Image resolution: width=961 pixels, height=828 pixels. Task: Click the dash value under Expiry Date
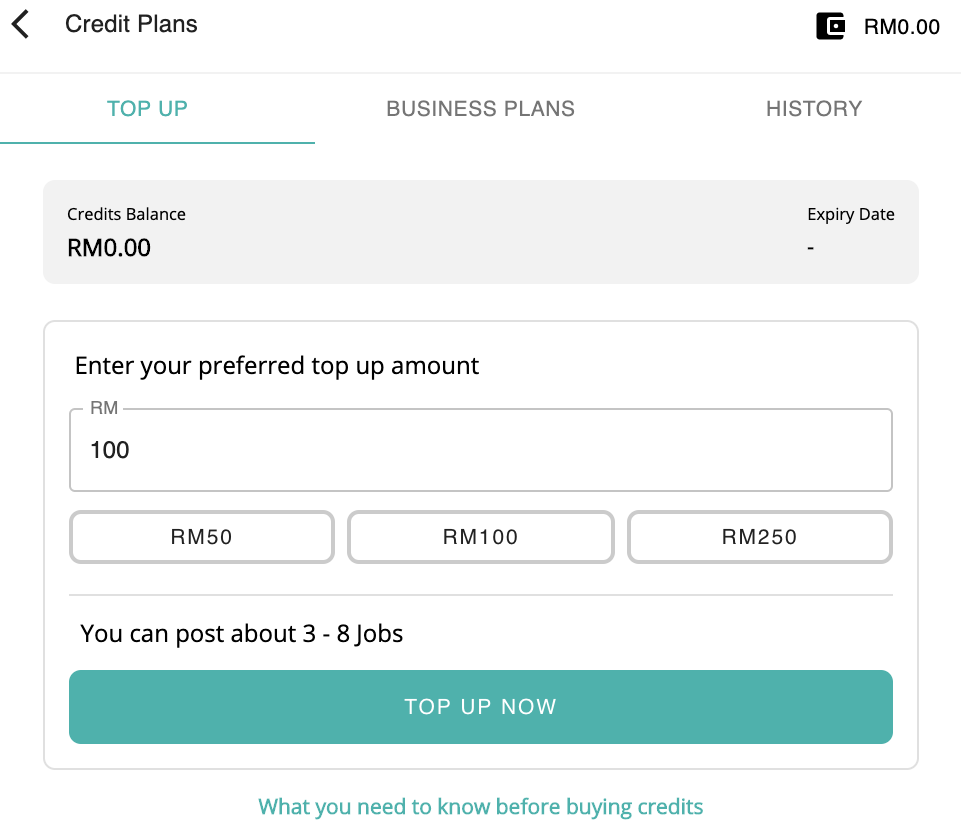810,247
